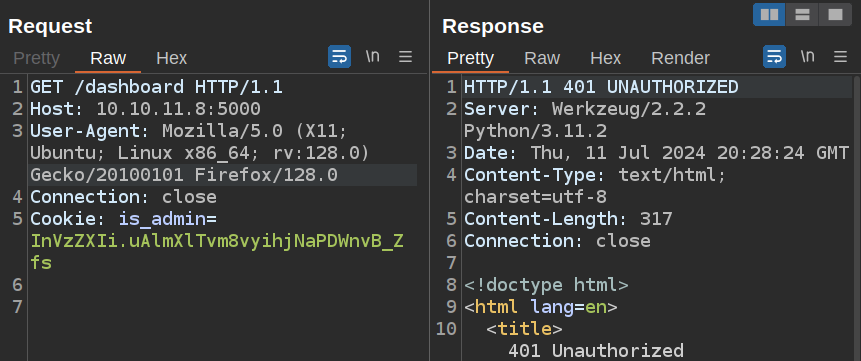Click the is_admin cookie name
Viewport: 861px width, 361px height.
(x=162, y=219)
